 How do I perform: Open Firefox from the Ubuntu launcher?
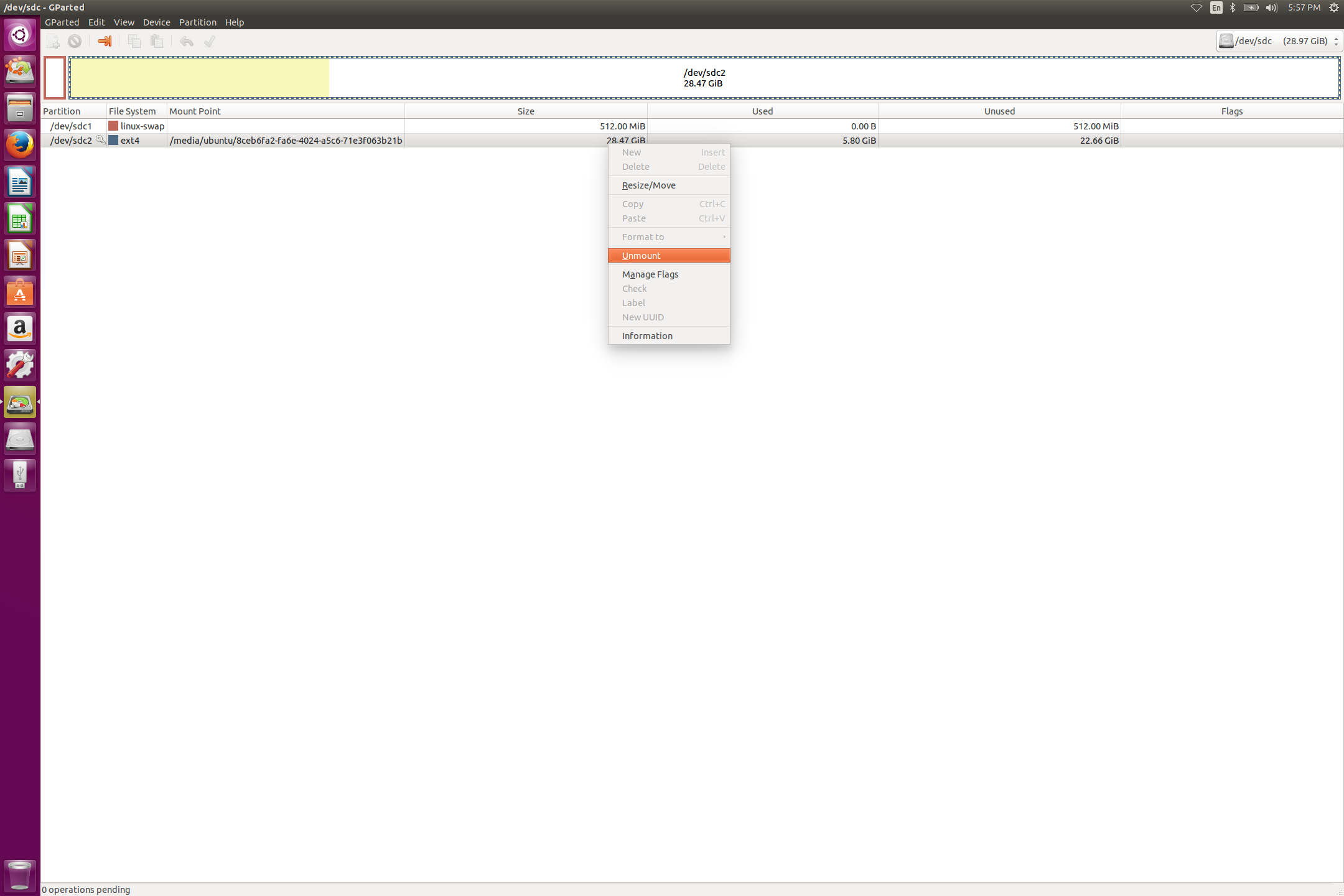point(20,145)
